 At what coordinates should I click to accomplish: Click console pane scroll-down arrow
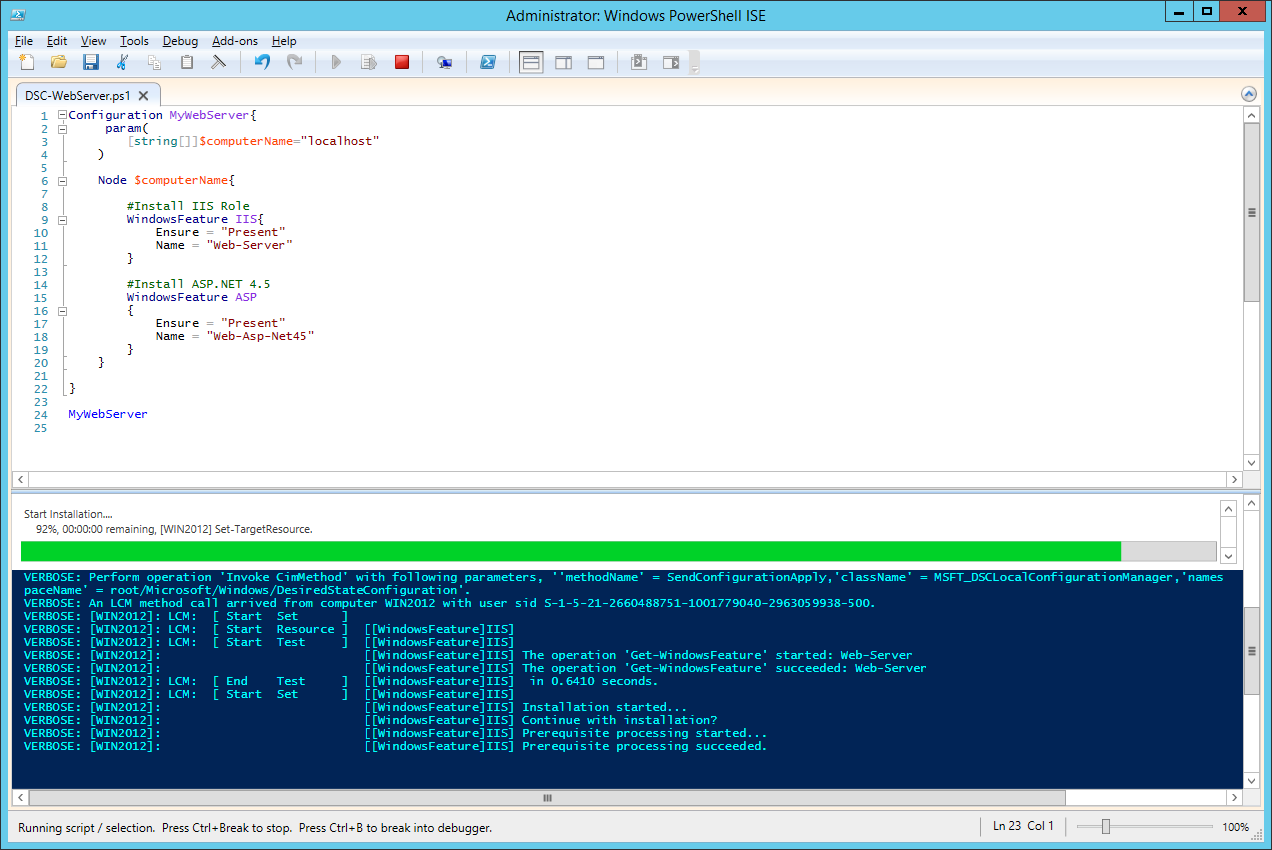point(1251,780)
